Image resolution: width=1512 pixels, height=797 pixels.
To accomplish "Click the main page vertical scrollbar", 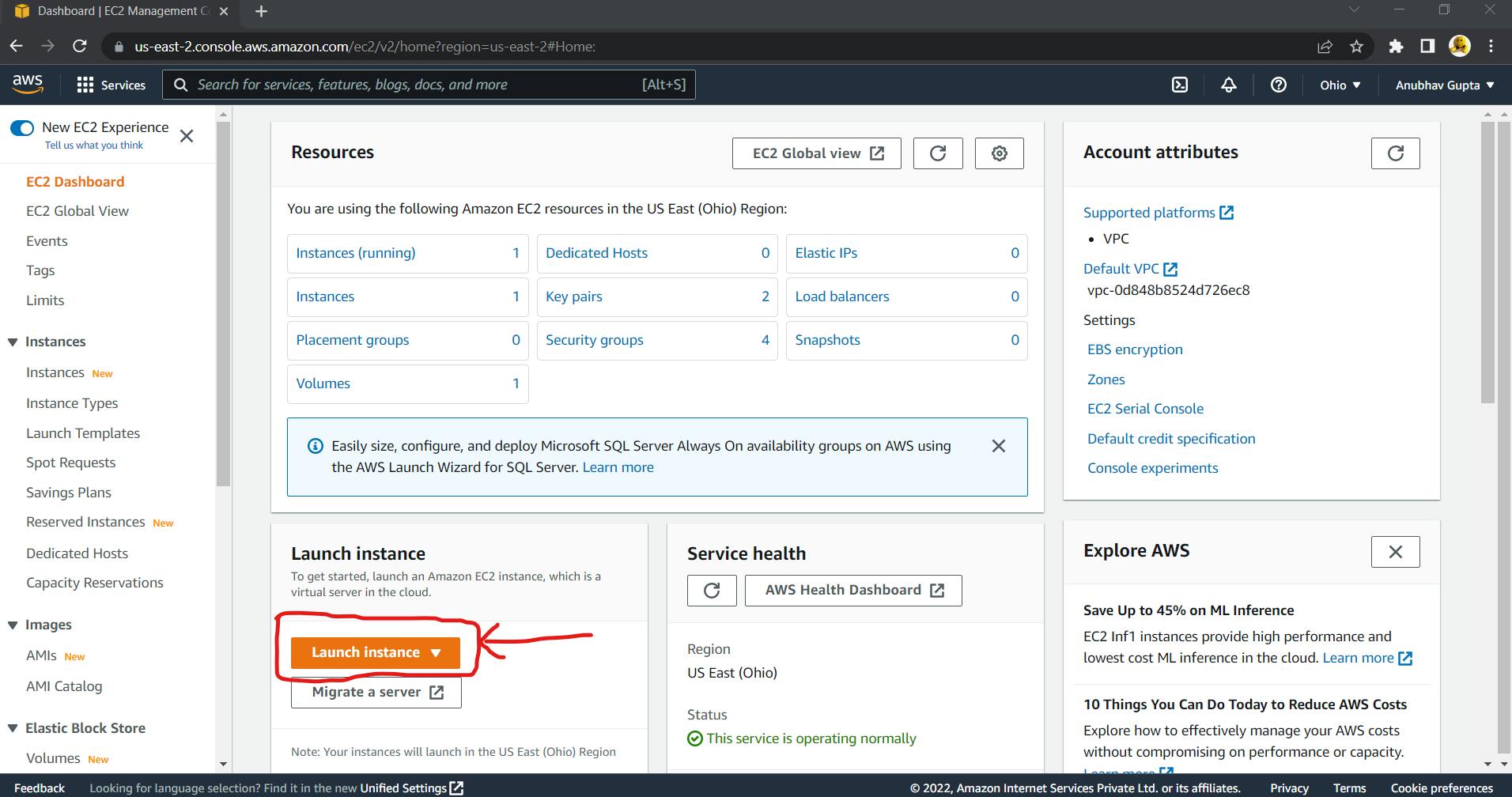I will 1487,263.
